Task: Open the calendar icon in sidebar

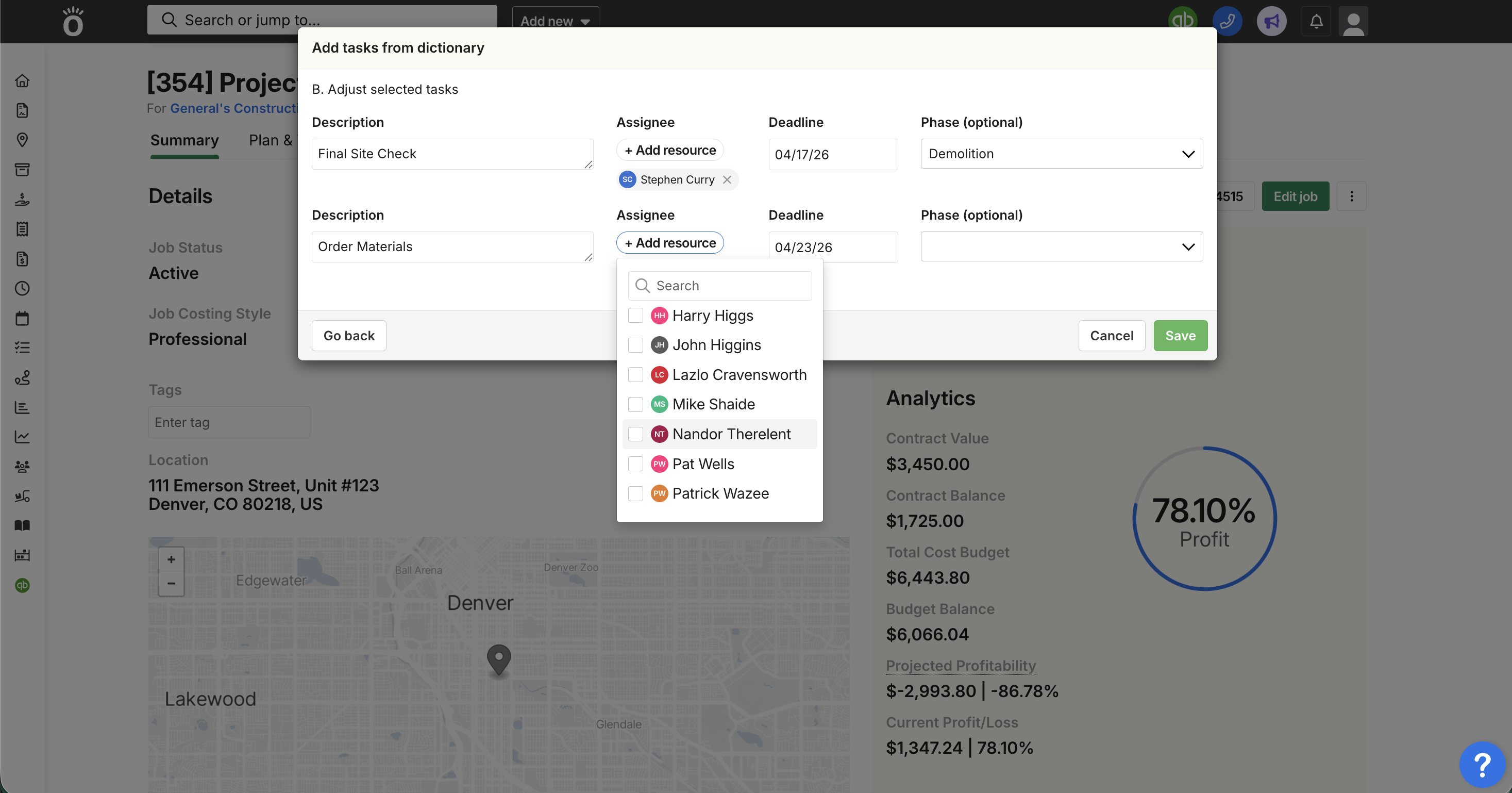Action: tap(22, 318)
